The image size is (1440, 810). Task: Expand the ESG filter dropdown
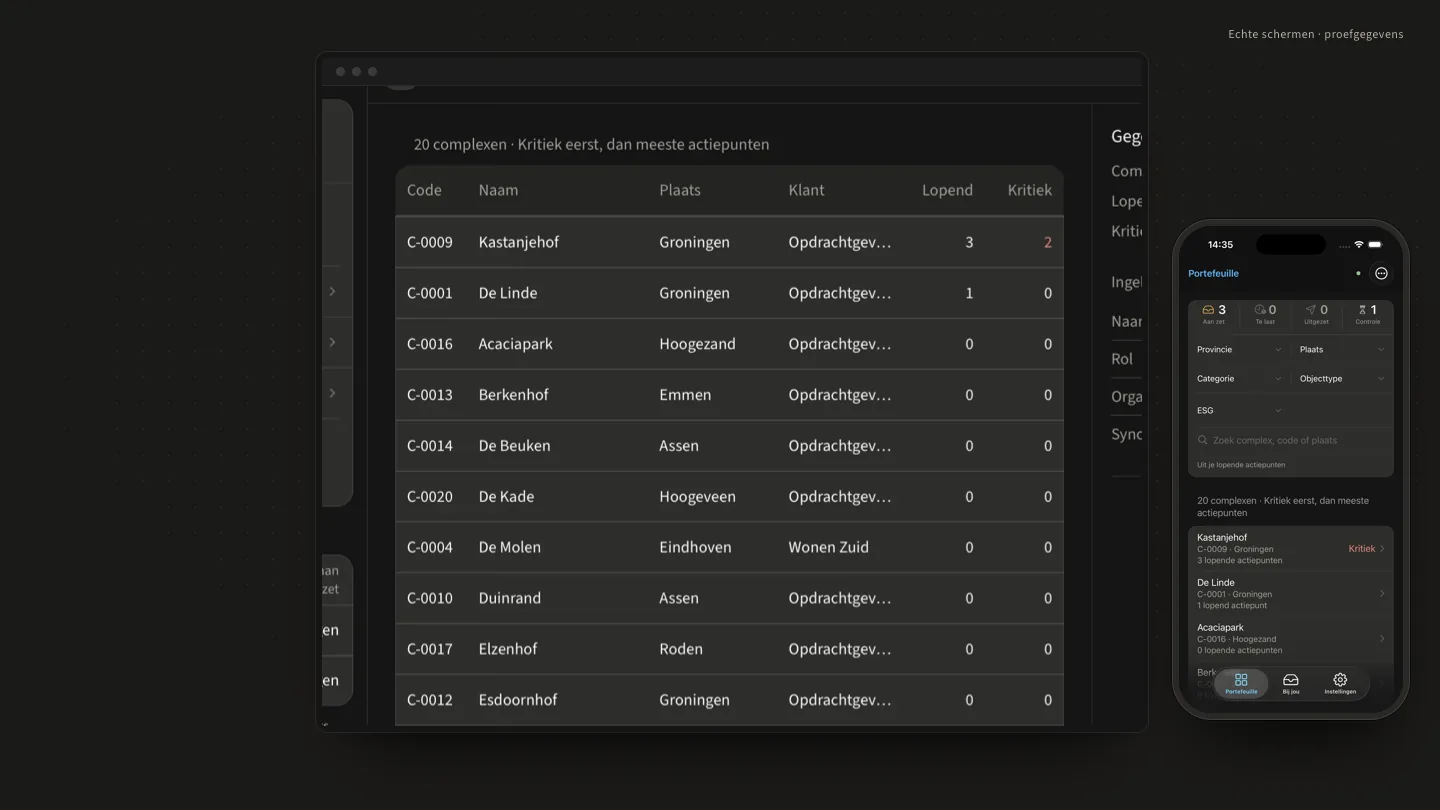[x=1239, y=410]
